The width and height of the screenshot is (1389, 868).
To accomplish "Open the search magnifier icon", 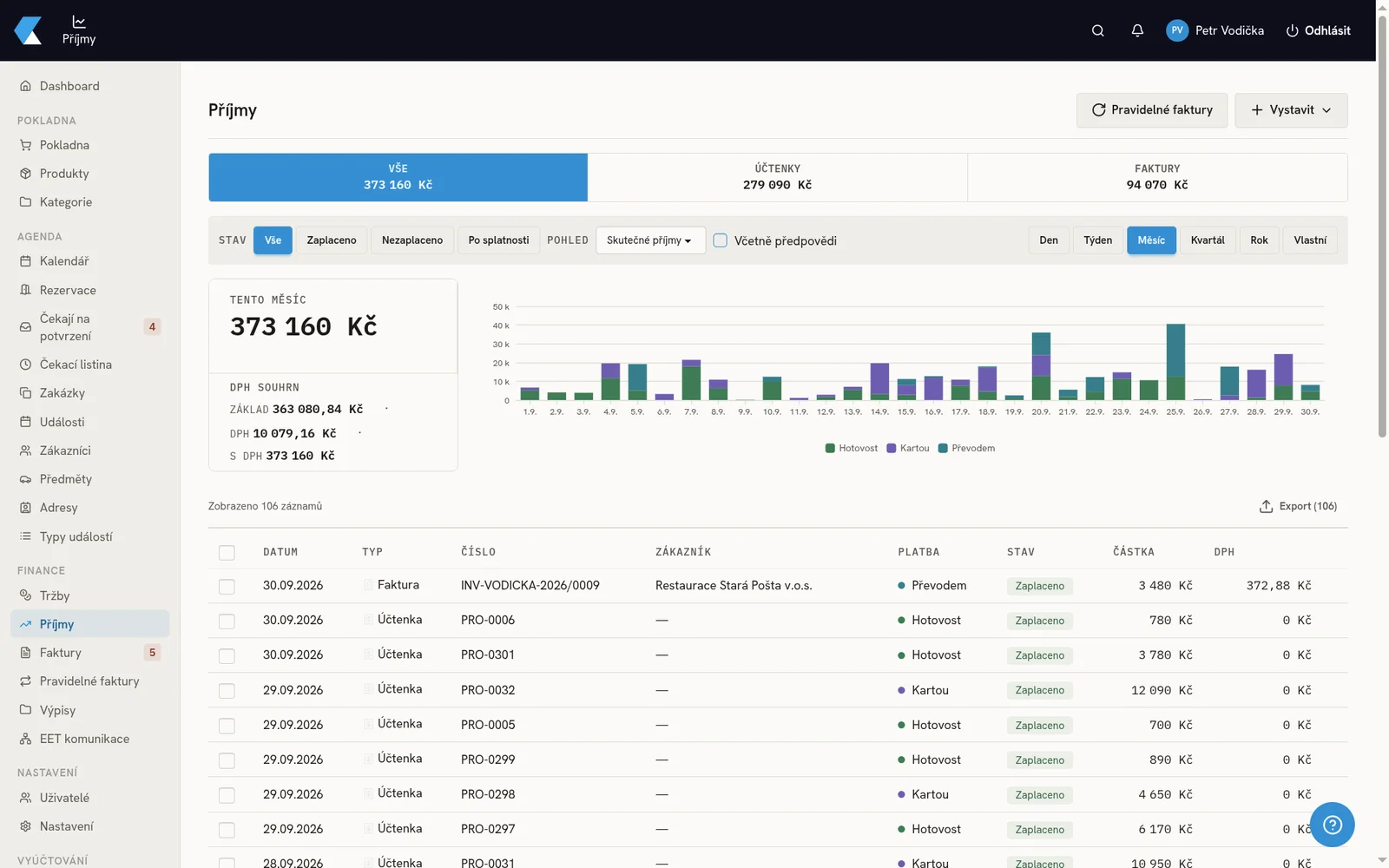I will 1097,30.
